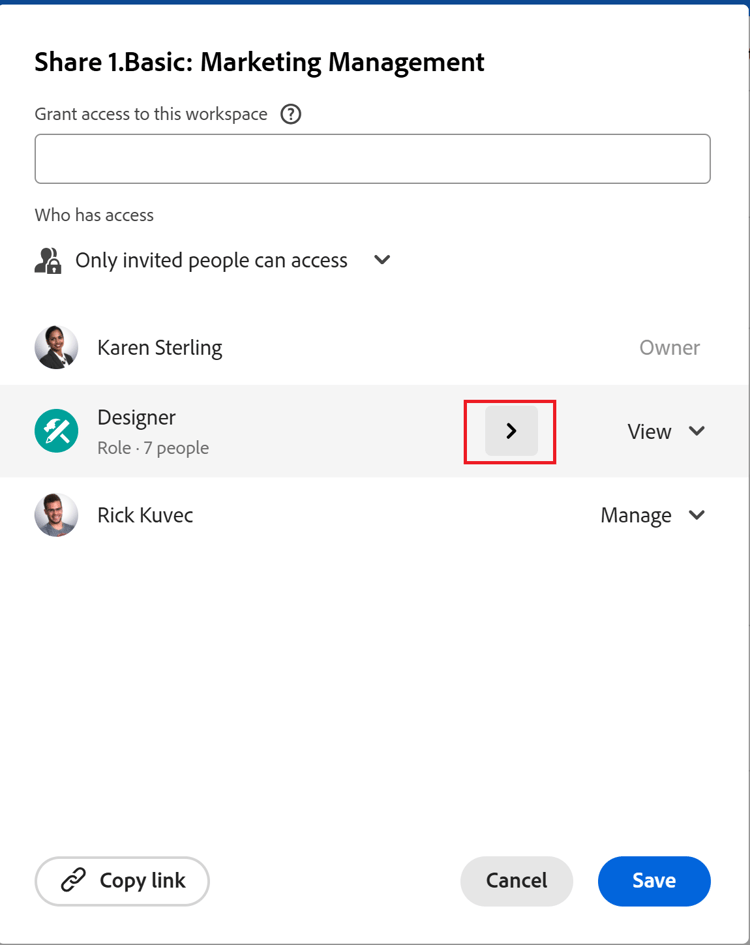Open the 'Only invited people can access' dropdown
The height and width of the screenshot is (945, 750).
tap(381, 260)
